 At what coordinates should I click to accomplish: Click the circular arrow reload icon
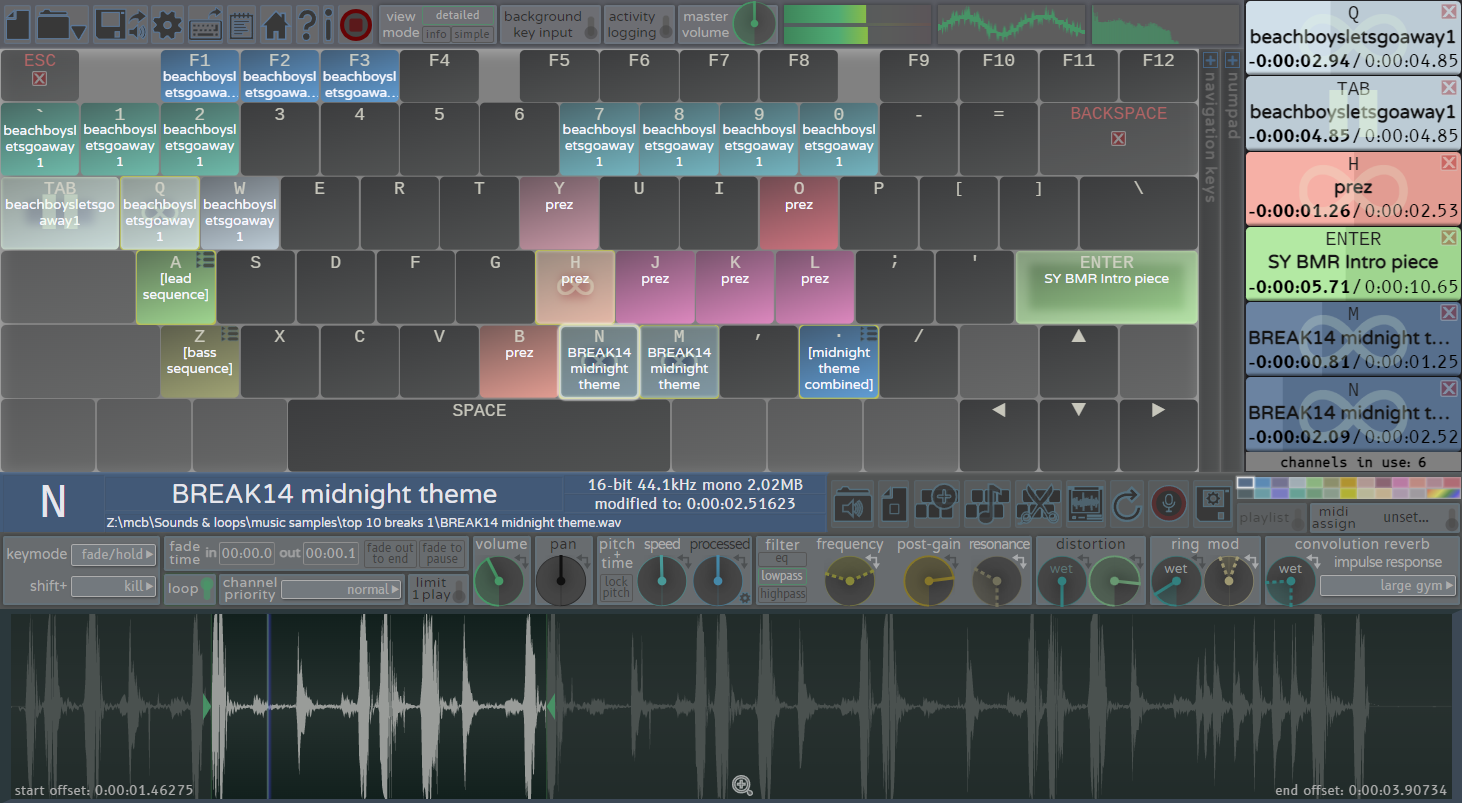click(1127, 504)
